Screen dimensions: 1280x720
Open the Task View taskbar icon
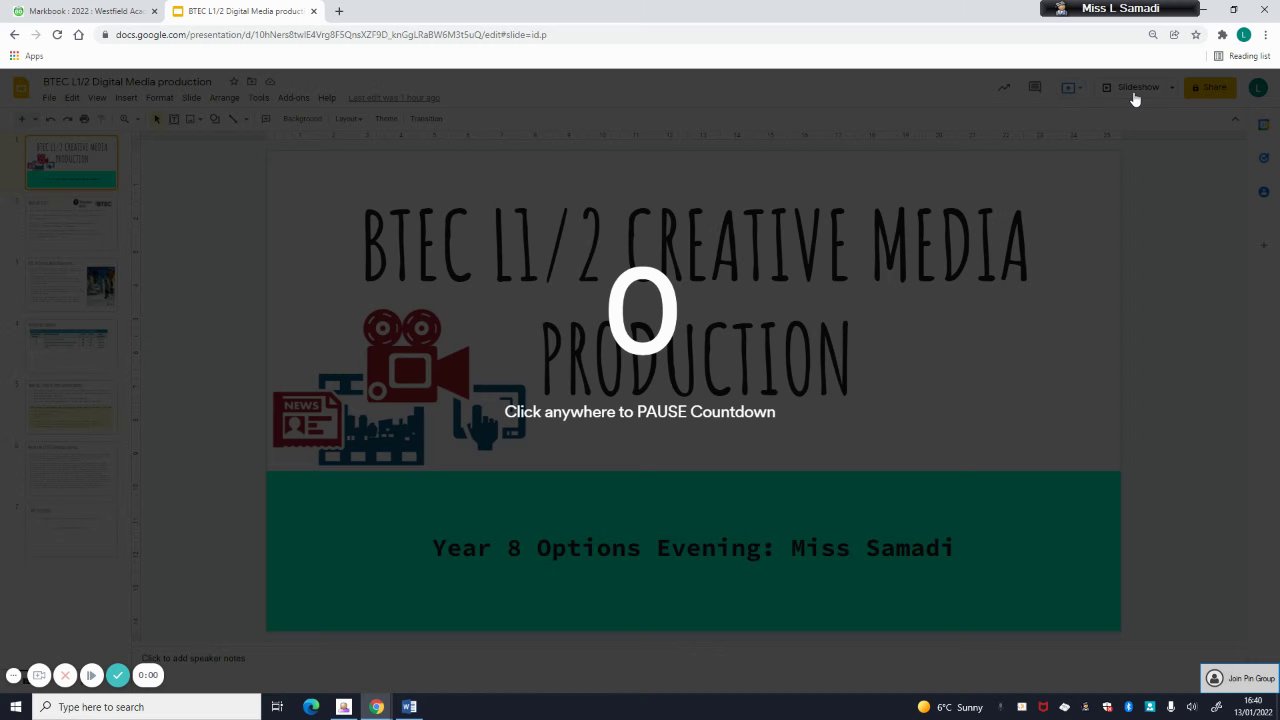[277, 707]
